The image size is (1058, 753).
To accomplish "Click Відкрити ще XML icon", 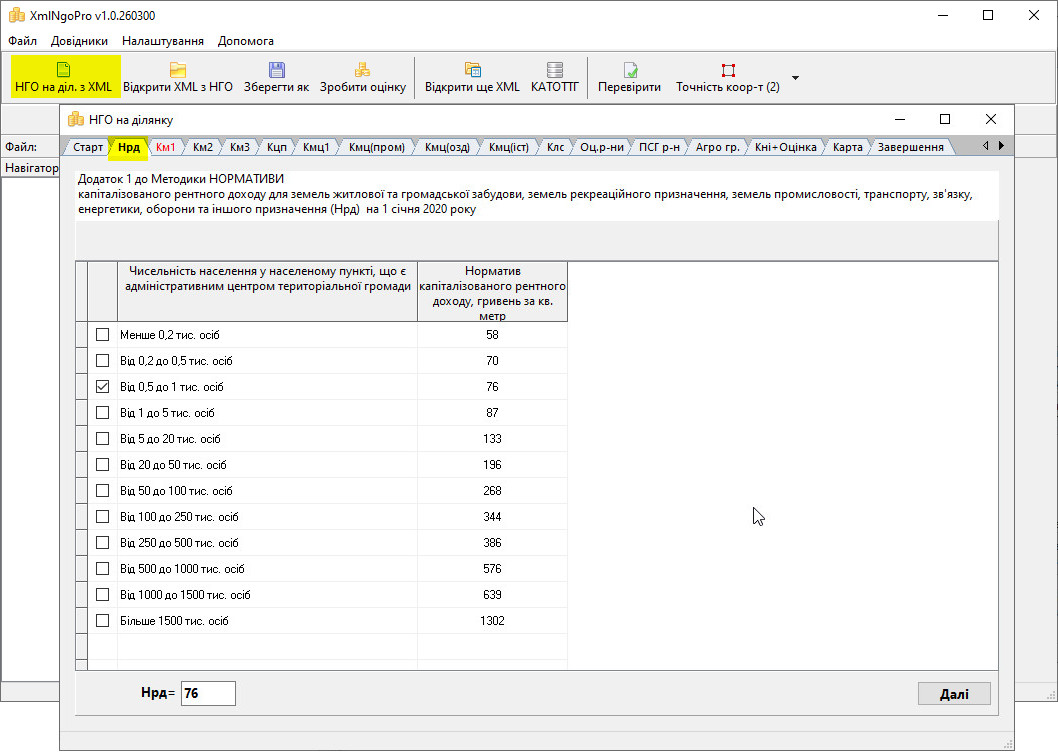I will [x=473, y=69].
